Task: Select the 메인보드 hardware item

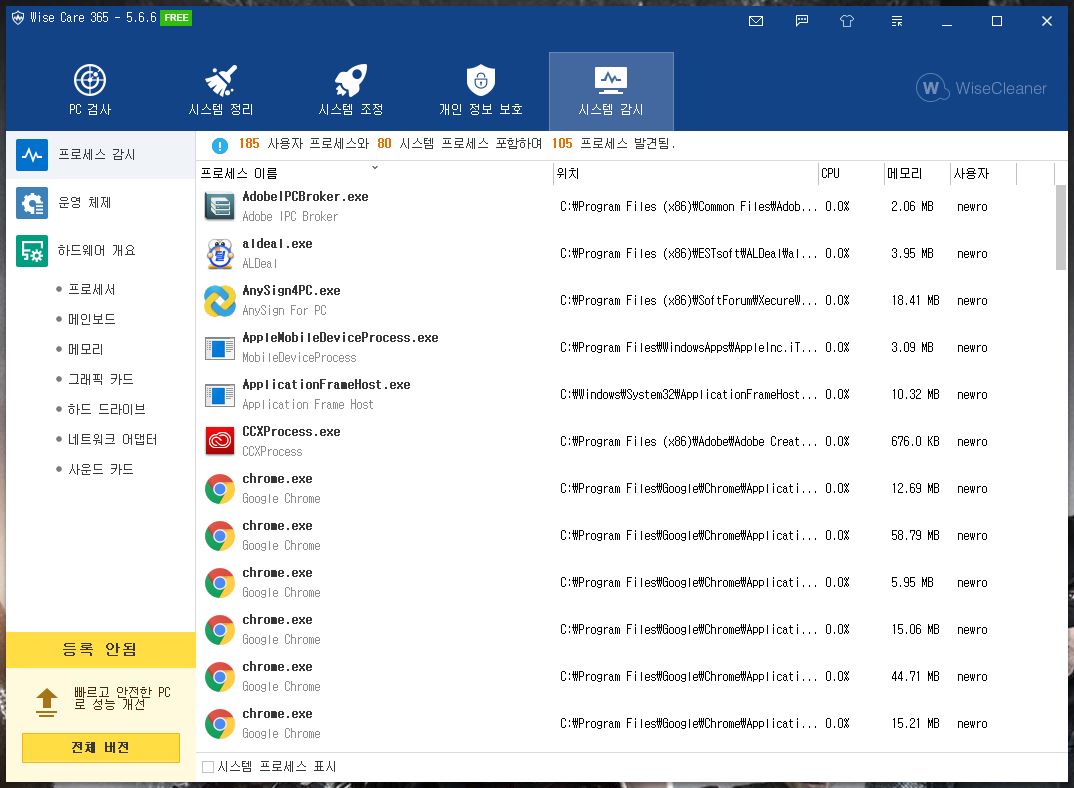Action: pos(92,319)
